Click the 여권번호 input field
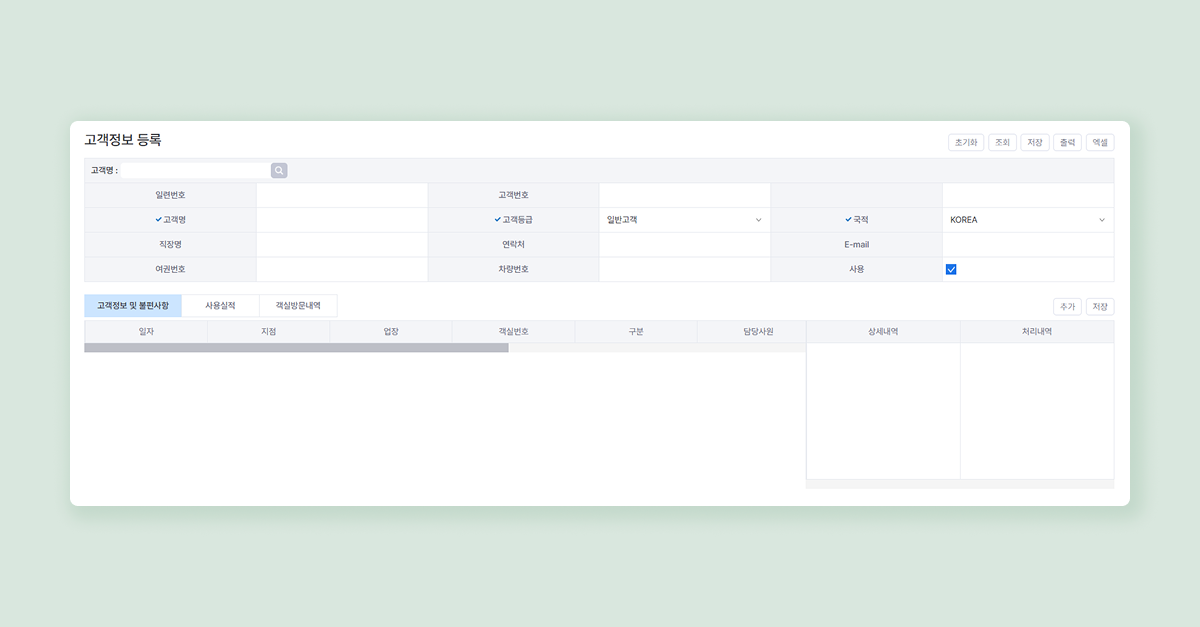Viewport: 1200px width, 627px height. click(342, 269)
